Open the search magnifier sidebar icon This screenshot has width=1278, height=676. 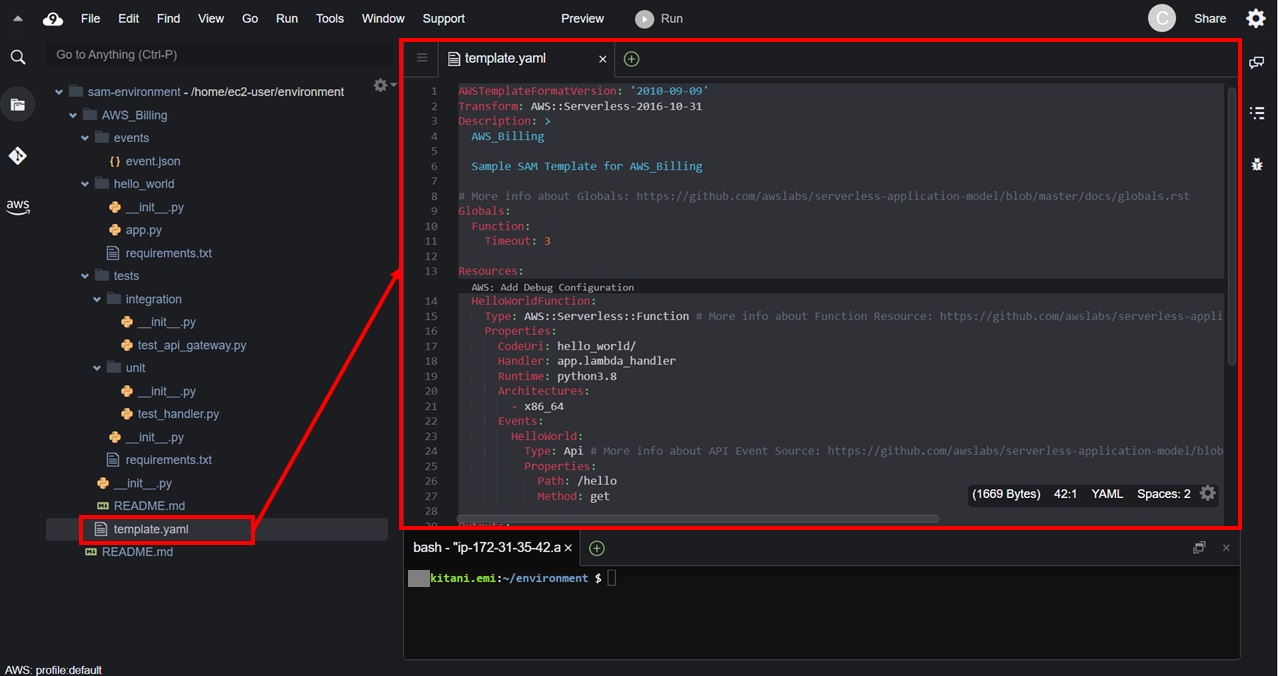[18, 58]
